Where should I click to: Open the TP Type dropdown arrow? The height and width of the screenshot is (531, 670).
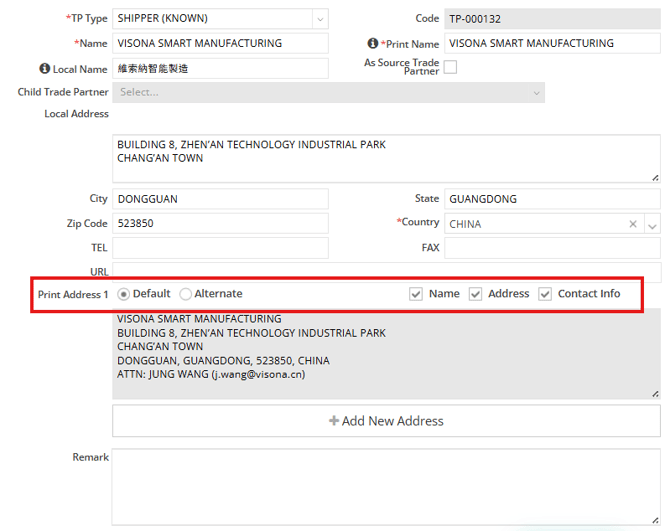(320, 19)
